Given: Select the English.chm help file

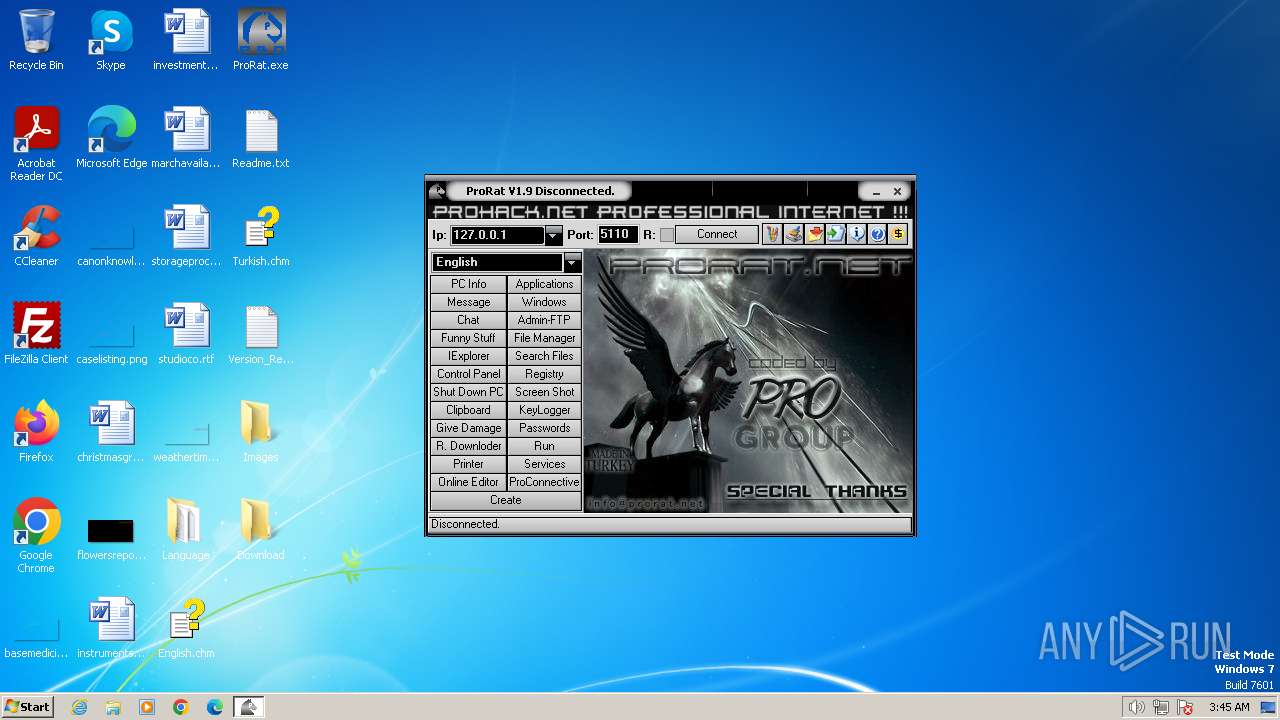Looking at the screenshot, I should click(x=186, y=628).
